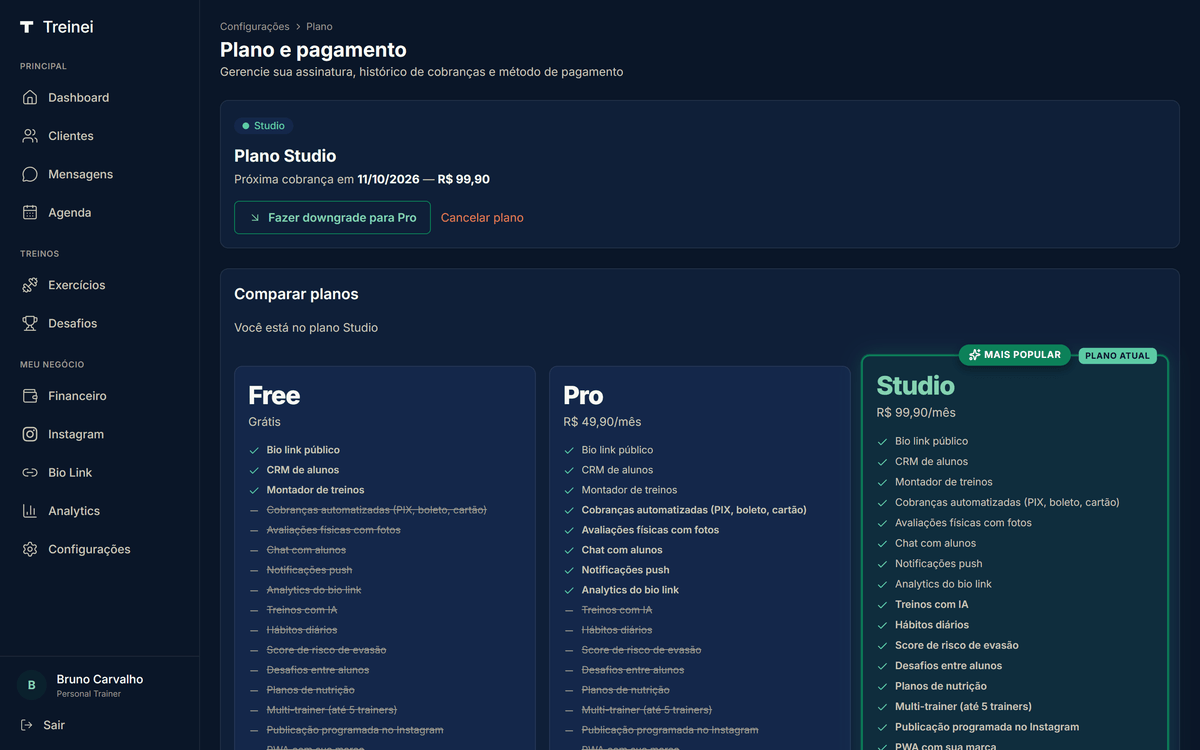Click the Treinei brand name
The height and width of the screenshot is (750, 1200).
(x=68, y=27)
